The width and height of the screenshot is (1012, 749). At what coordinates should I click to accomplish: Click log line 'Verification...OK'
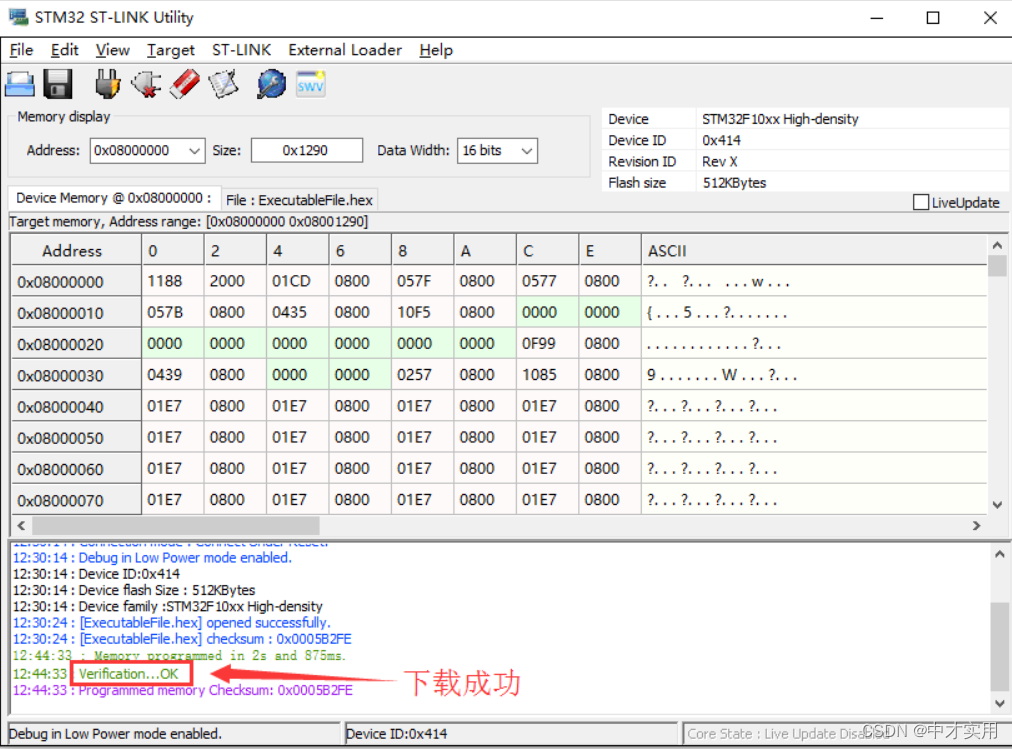[x=128, y=674]
